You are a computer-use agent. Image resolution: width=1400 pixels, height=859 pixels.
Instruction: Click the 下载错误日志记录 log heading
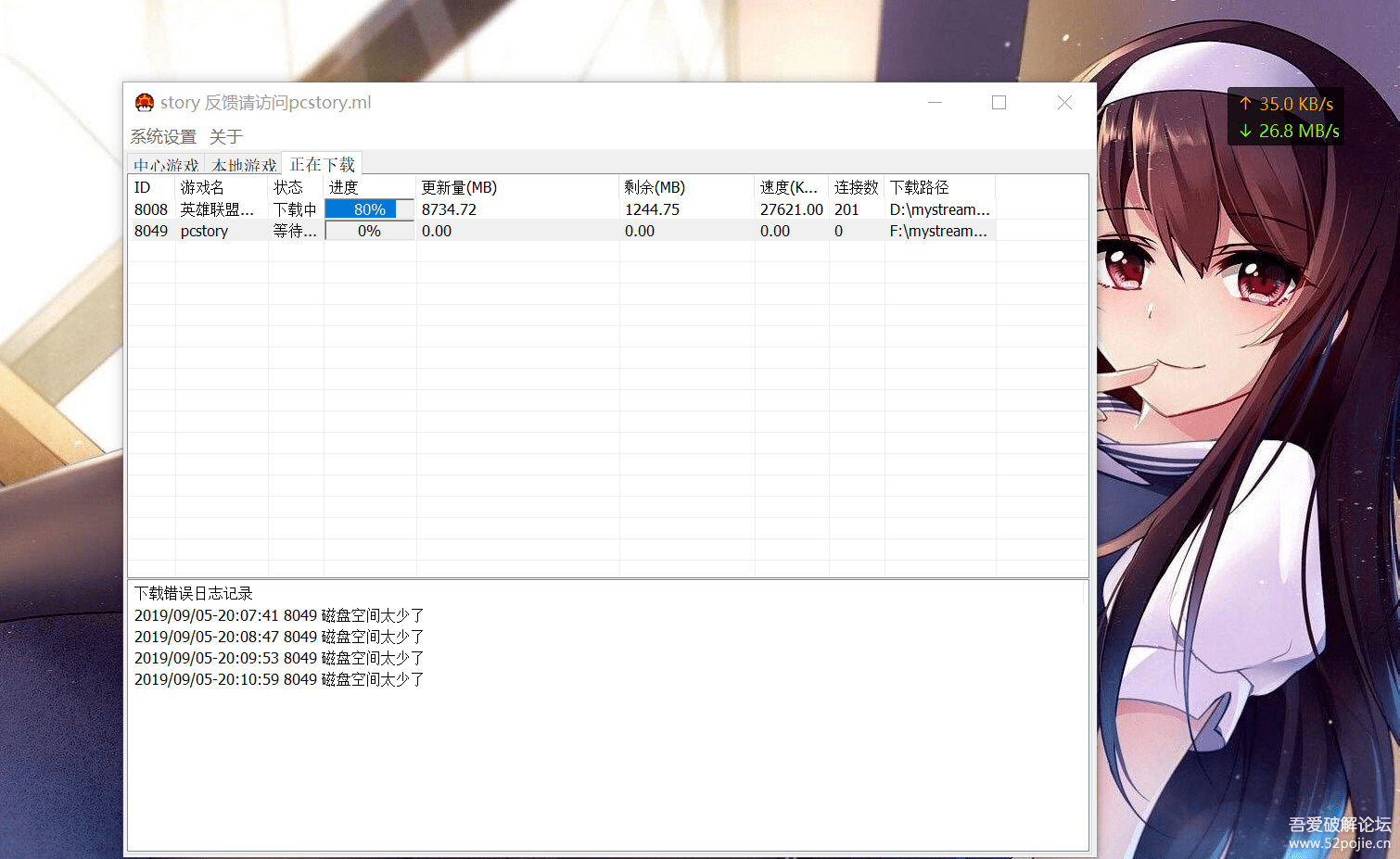(x=194, y=593)
